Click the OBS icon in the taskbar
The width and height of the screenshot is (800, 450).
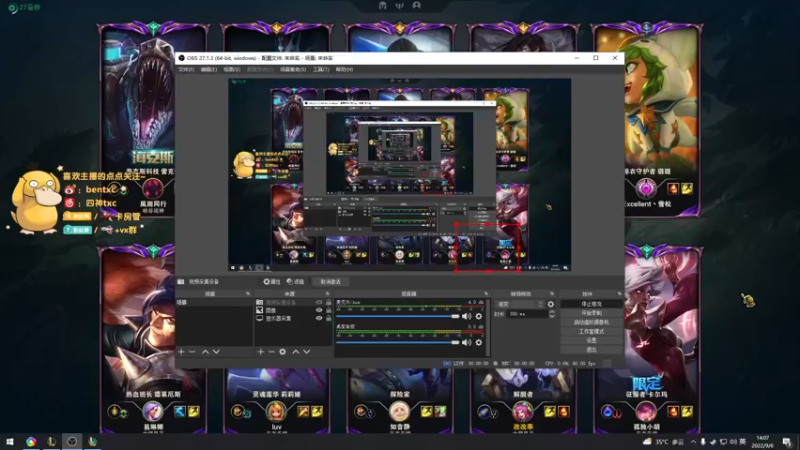tap(72, 441)
